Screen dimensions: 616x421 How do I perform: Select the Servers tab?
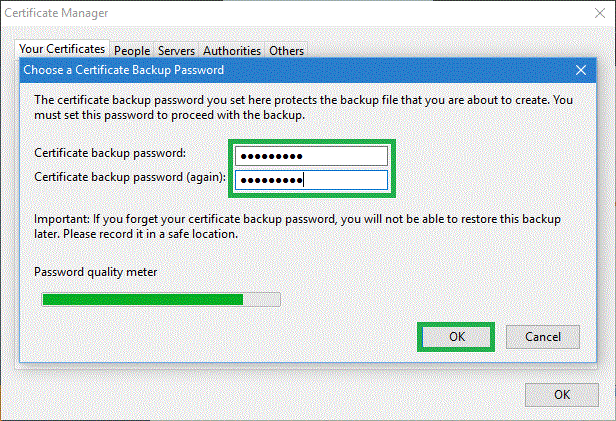176,50
